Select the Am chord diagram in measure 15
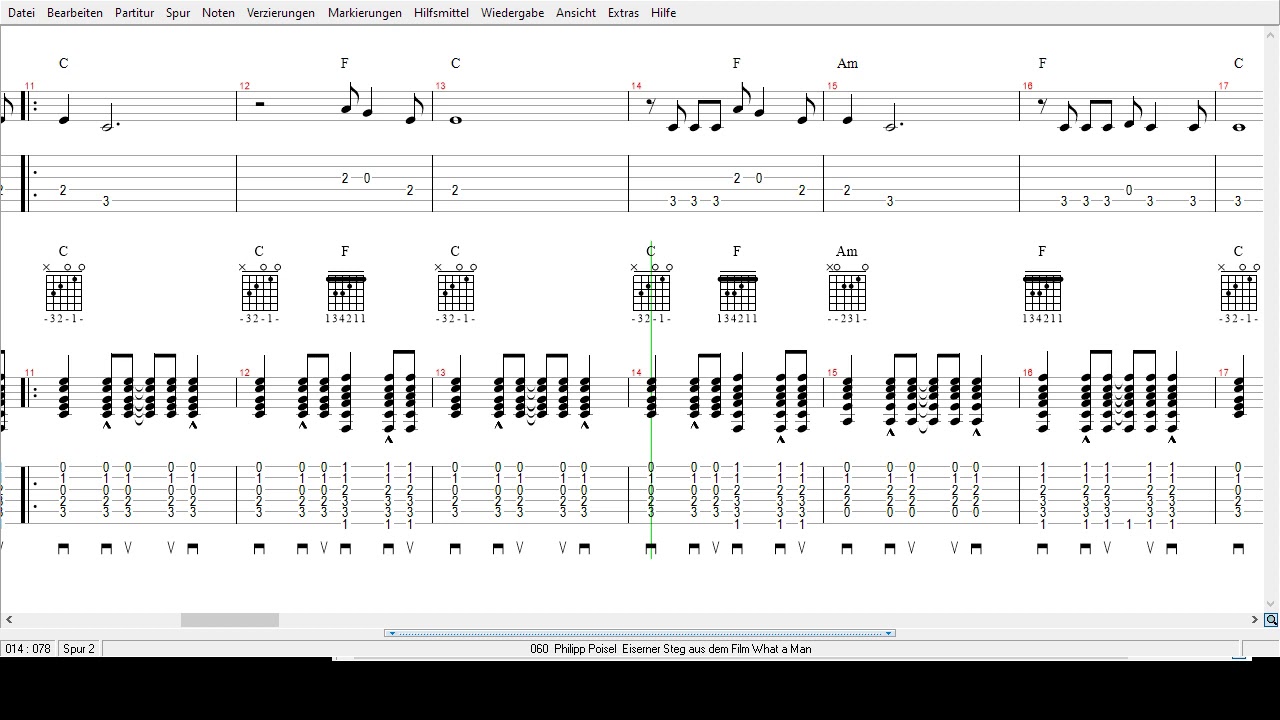This screenshot has width=1280, height=720. pos(847,293)
